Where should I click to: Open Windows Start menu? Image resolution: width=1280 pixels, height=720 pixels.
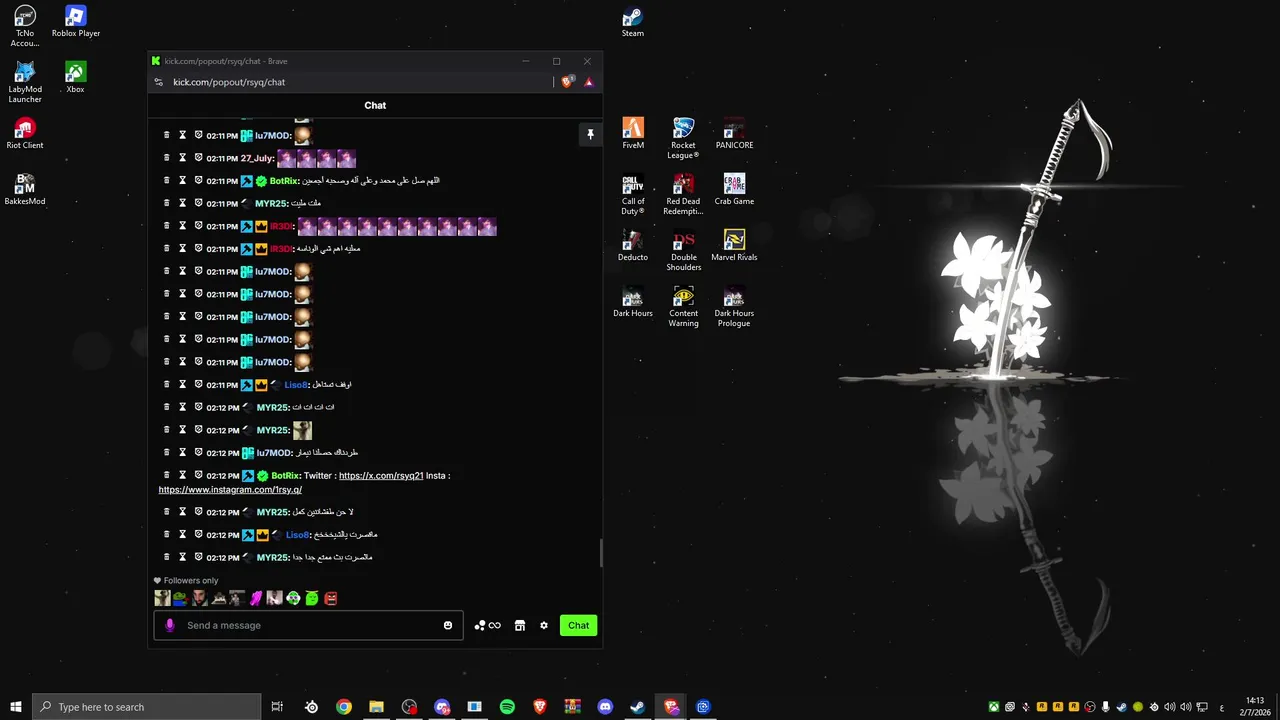(x=15, y=707)
